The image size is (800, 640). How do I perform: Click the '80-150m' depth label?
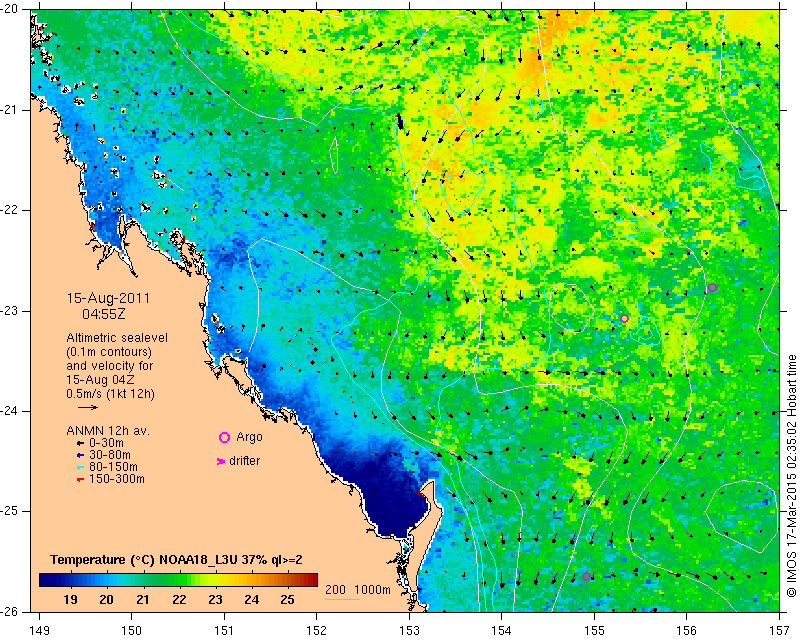(x=113, y=467)
